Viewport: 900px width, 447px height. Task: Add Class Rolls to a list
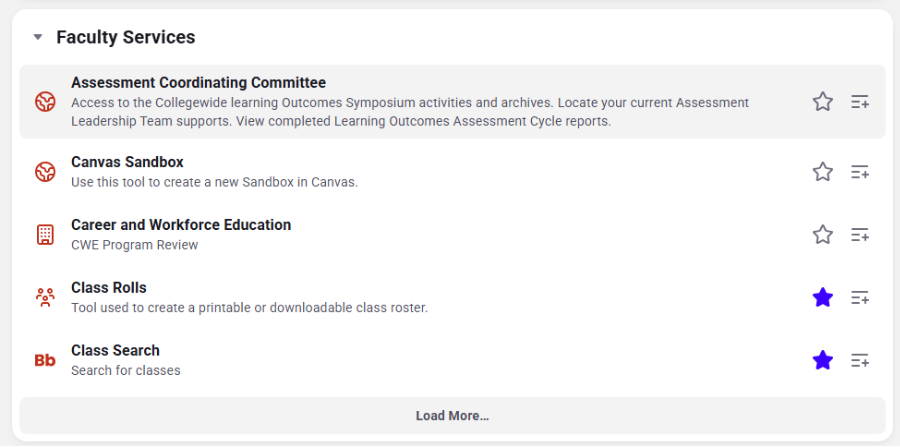pyautogui.click(x=859, y=297)
